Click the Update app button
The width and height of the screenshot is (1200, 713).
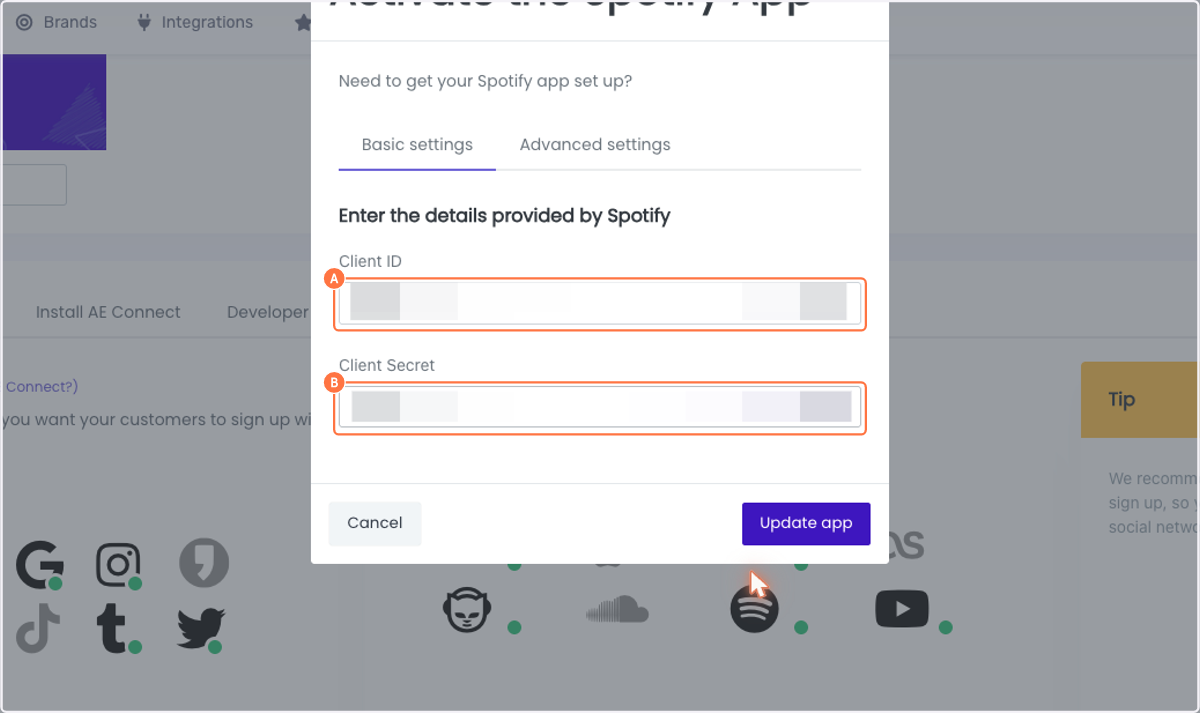[x=806, y=523]
